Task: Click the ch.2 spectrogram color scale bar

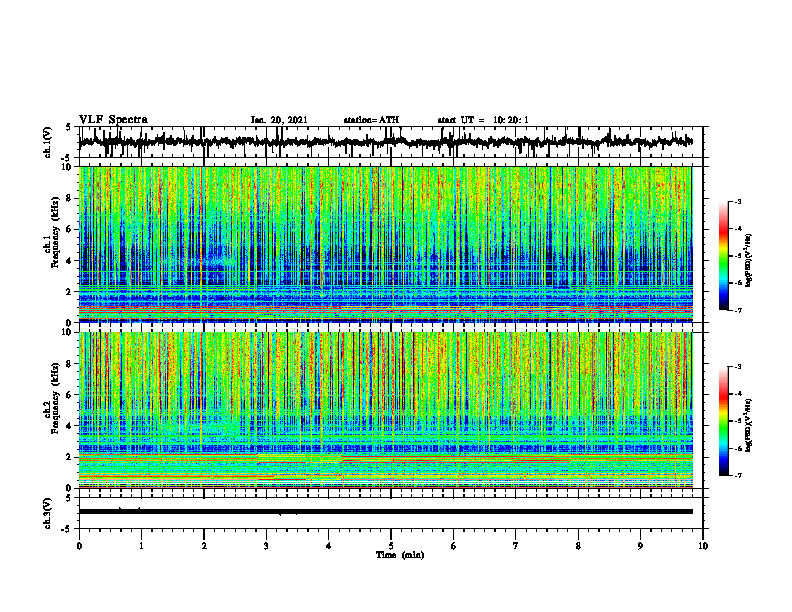Action: (x=724, y=421)
